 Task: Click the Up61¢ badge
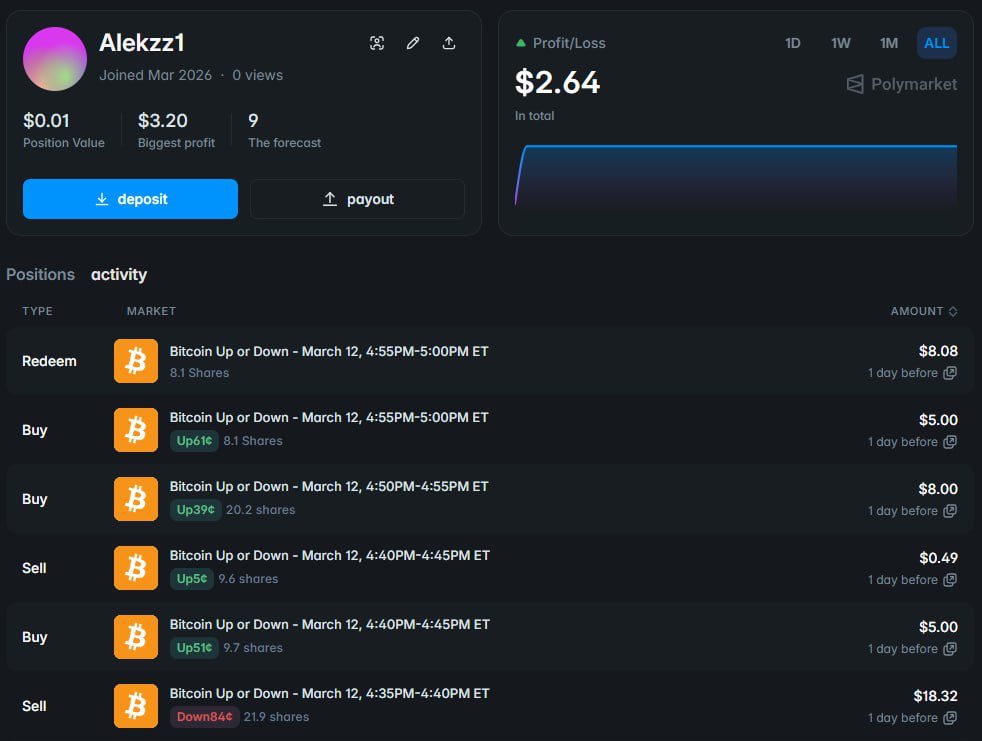[194, 441]
